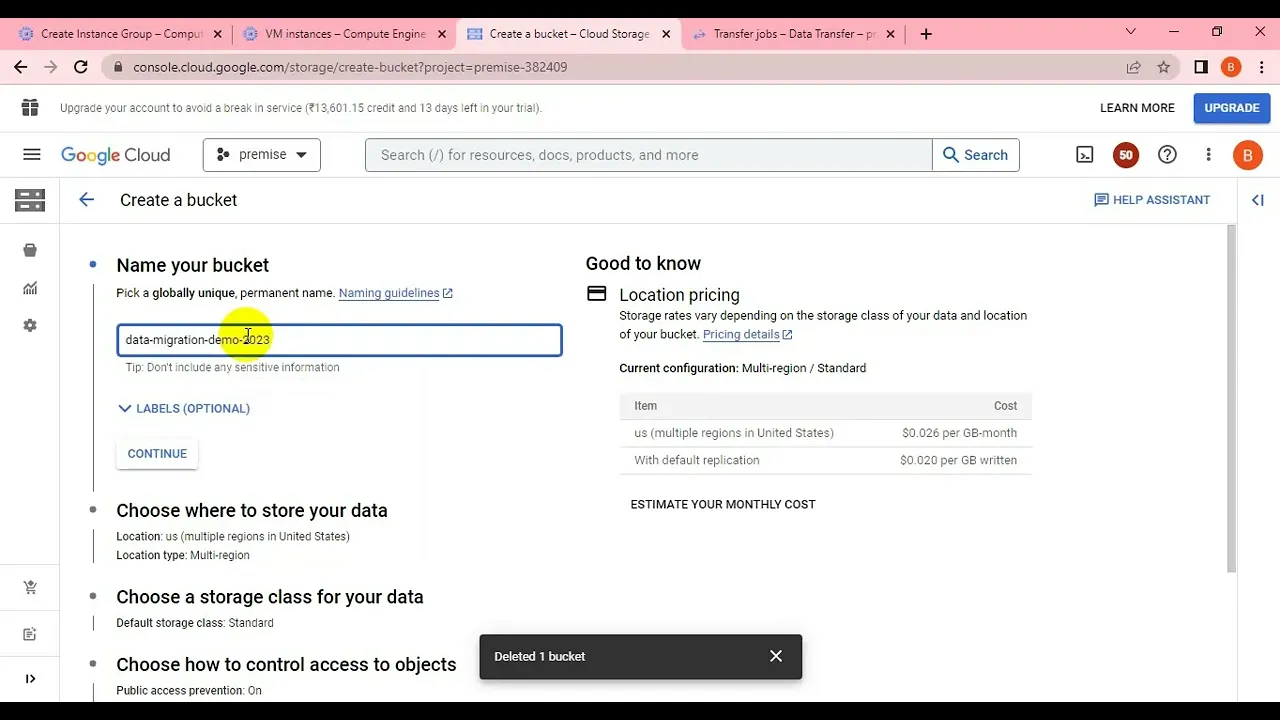Open the three-dot settings menu
This screenshot has height=720, width=1280.
tap(1208, 155)
